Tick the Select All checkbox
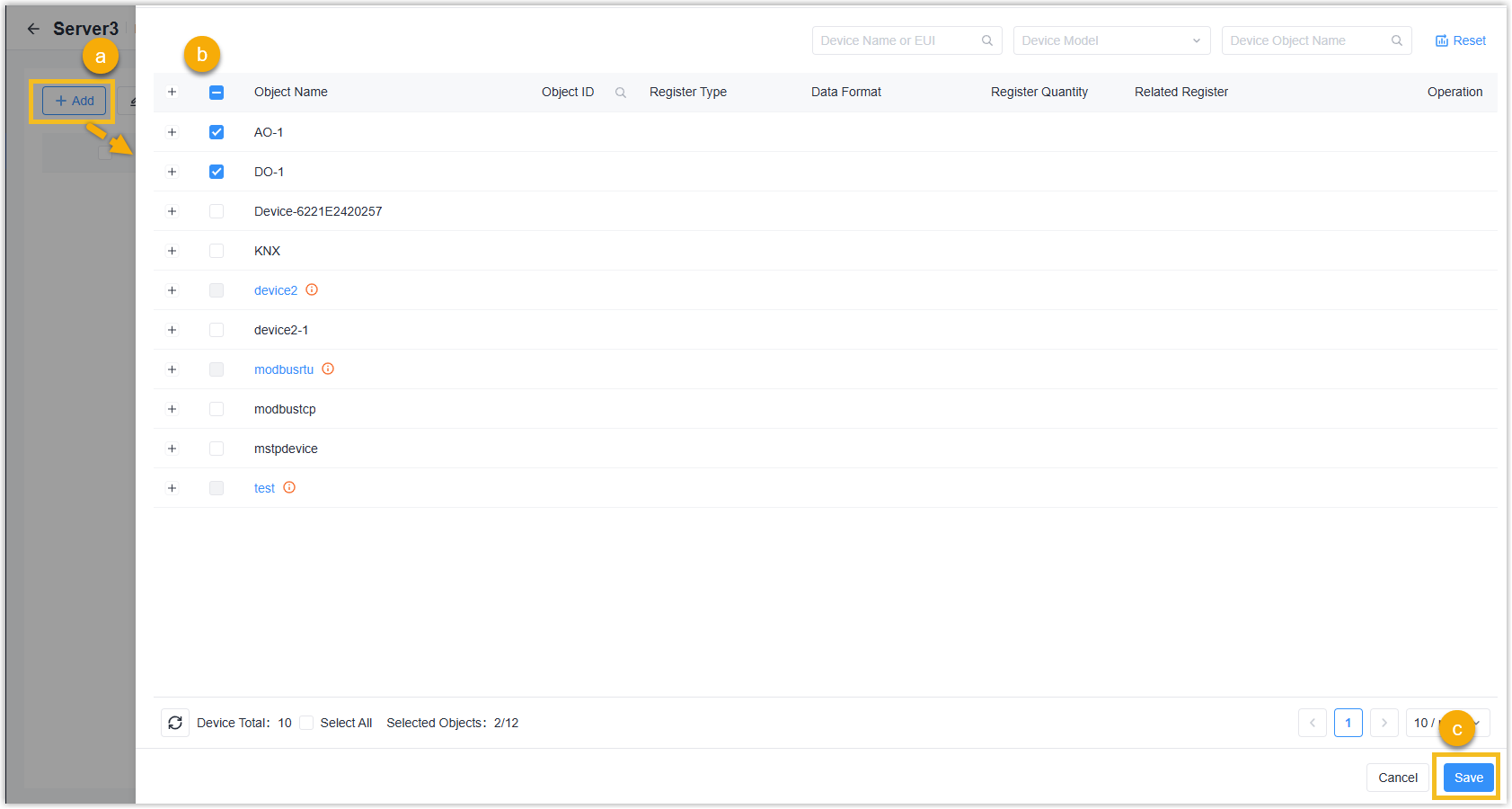1512x809 pixels. 306,723
